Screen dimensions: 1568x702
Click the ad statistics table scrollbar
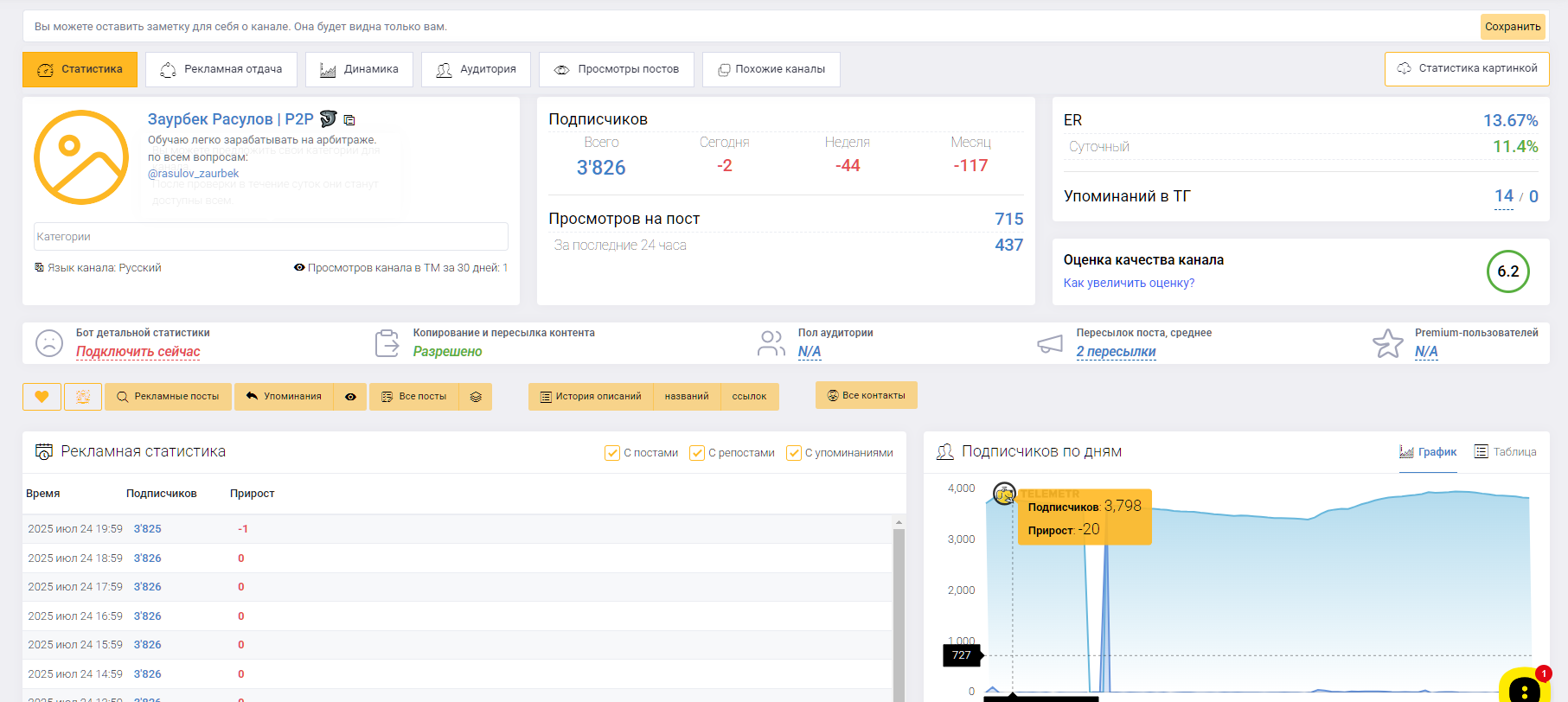point(899,614)
